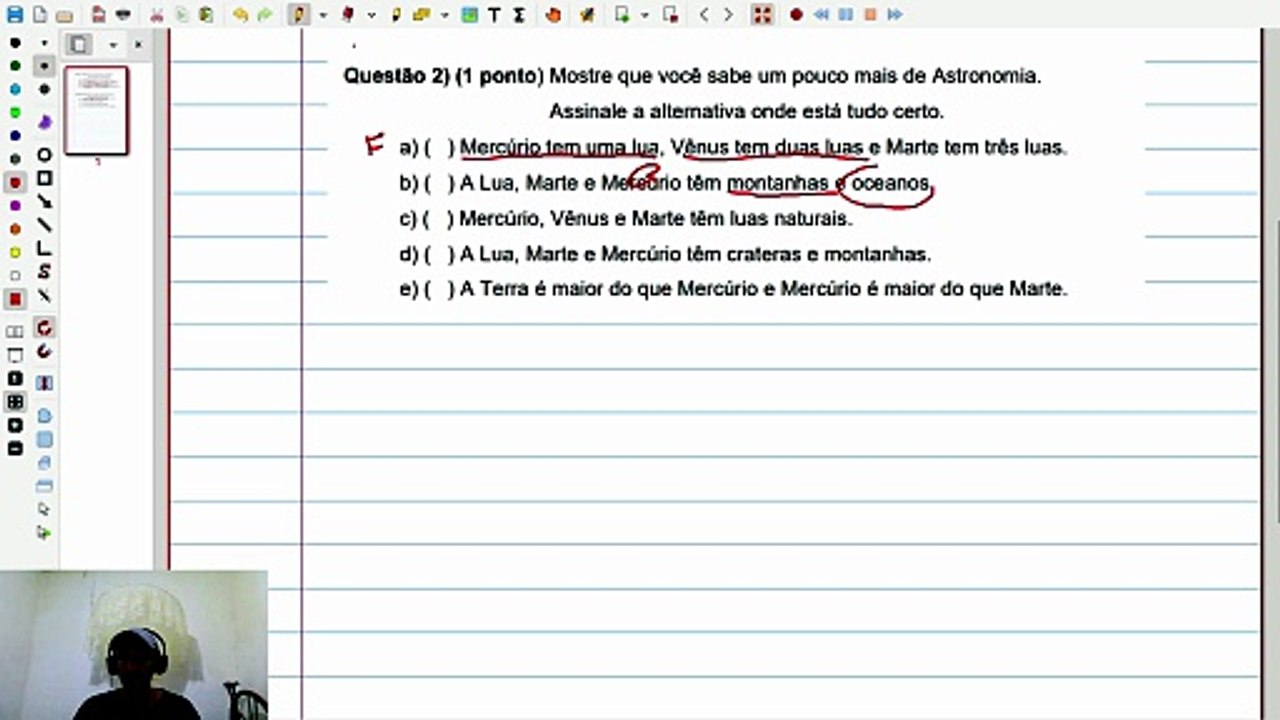Toggle the fill shape option
This screenshot has width=1280, height=720.
(44, 122)
